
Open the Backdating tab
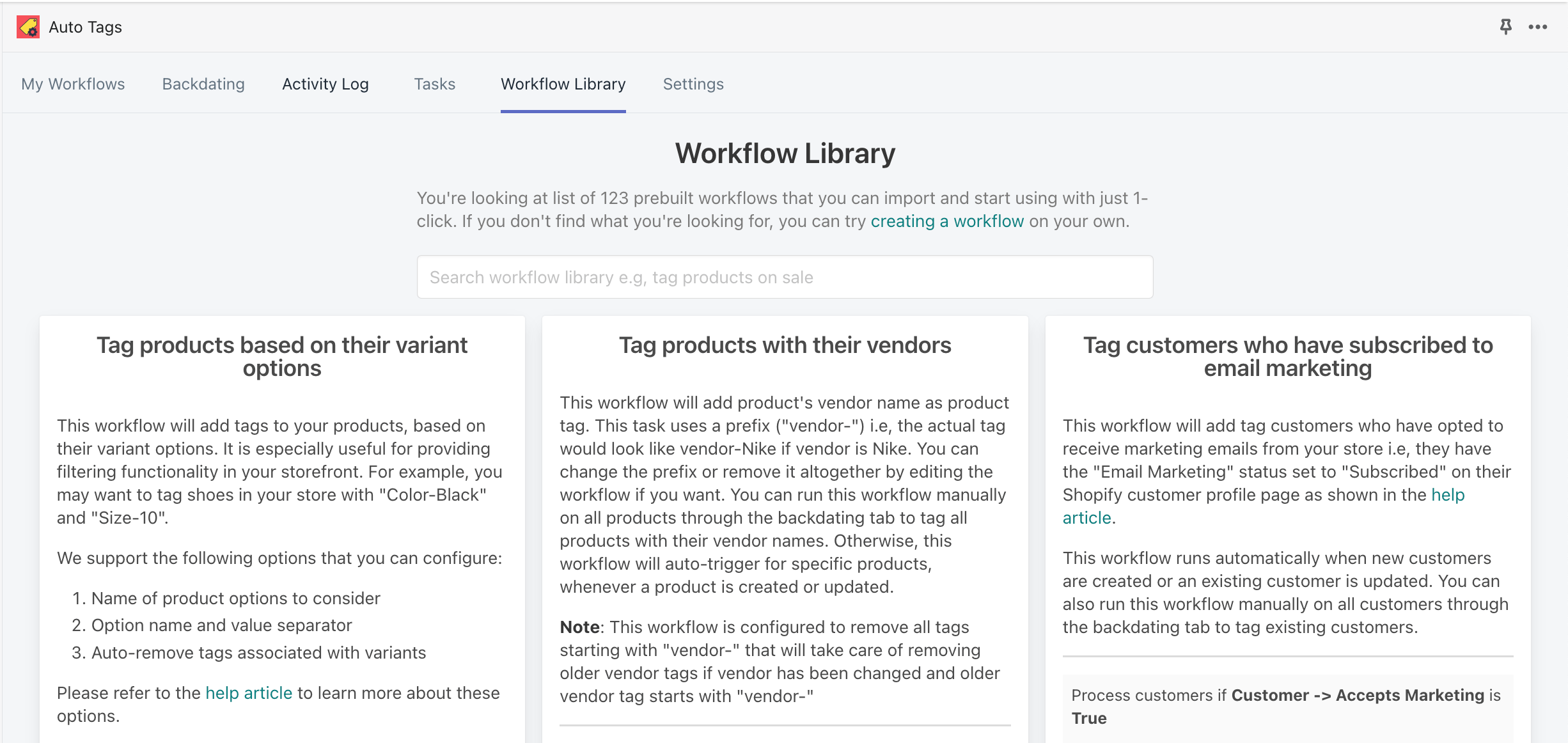(x=202, y=84)
